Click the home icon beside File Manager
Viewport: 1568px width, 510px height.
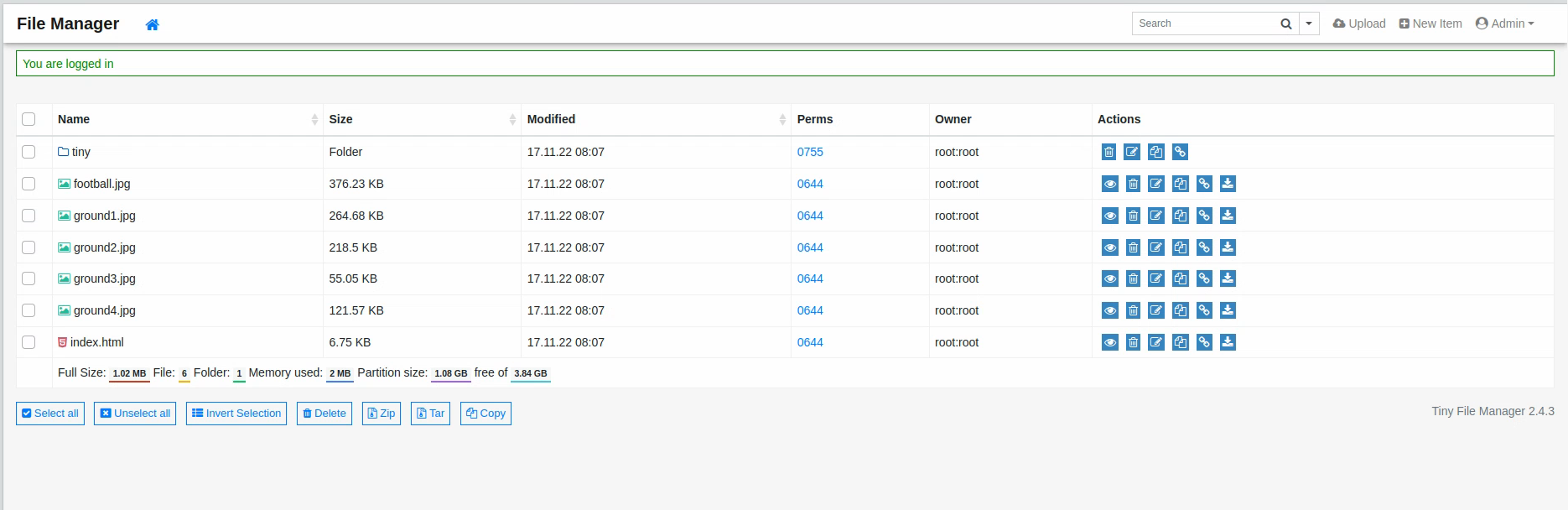tap(152, 24)
